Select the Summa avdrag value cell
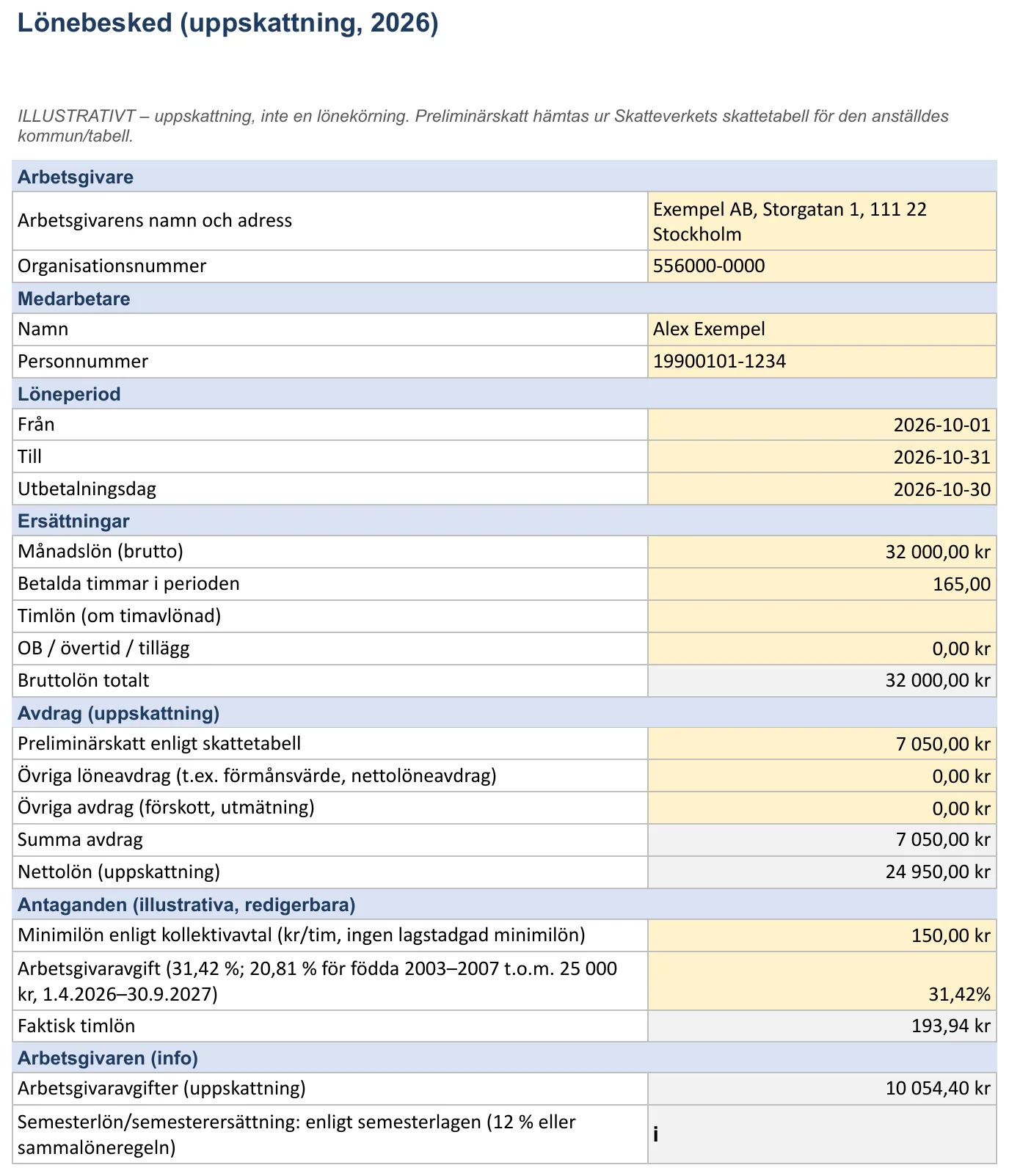Image resolution: width=1009 pixels, height=1176 pixels. (x=822, y=840)
